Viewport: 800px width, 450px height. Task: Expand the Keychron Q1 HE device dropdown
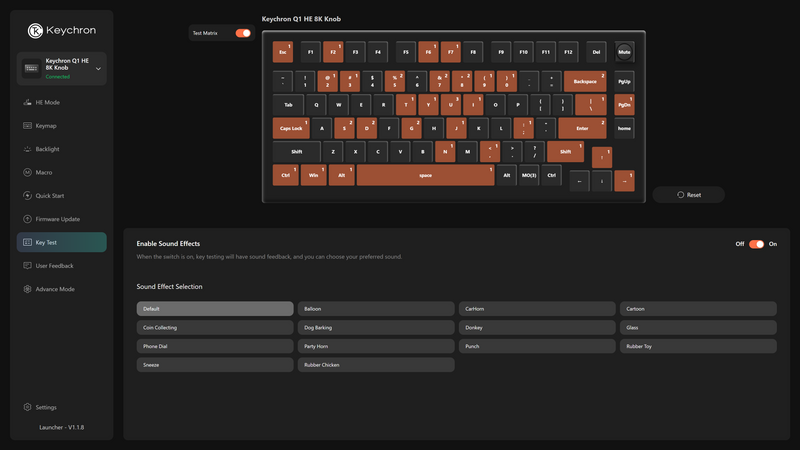[x=98, y=68]
